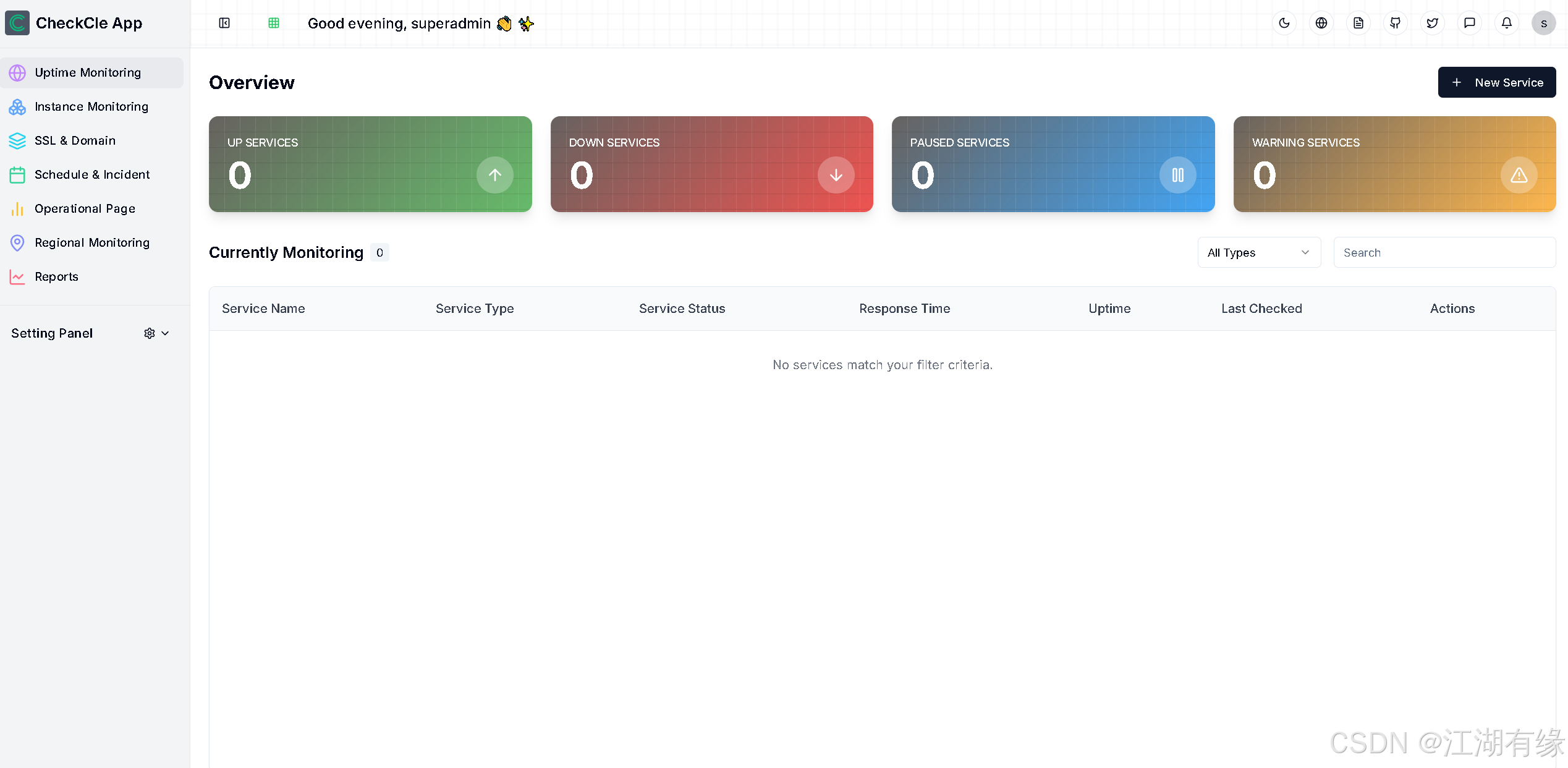Click the Setting Panel gear icon
The image size is (1568, 768).
click(x=149, y=333)
